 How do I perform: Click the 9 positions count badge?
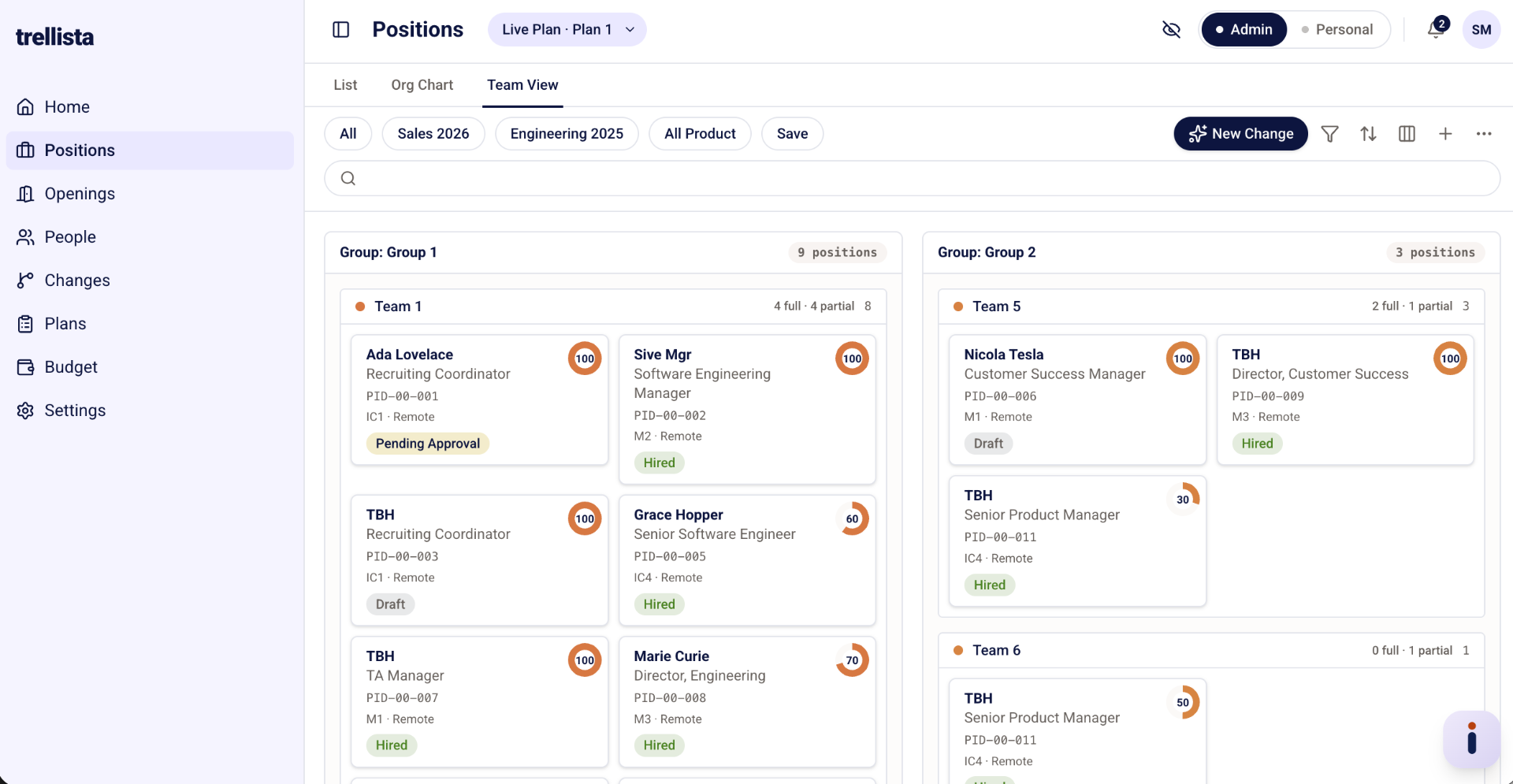point(837,253)
